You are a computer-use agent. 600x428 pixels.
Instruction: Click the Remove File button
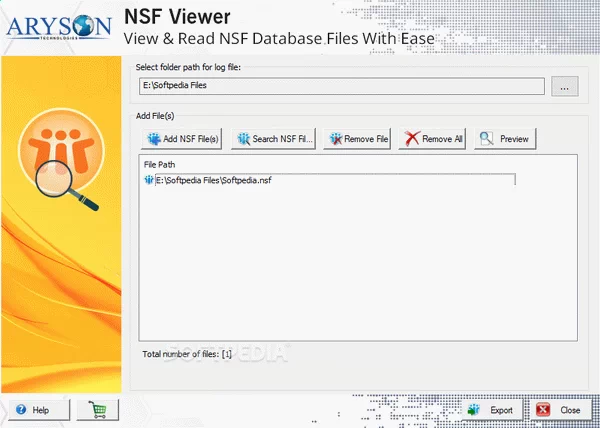point(357,139)
